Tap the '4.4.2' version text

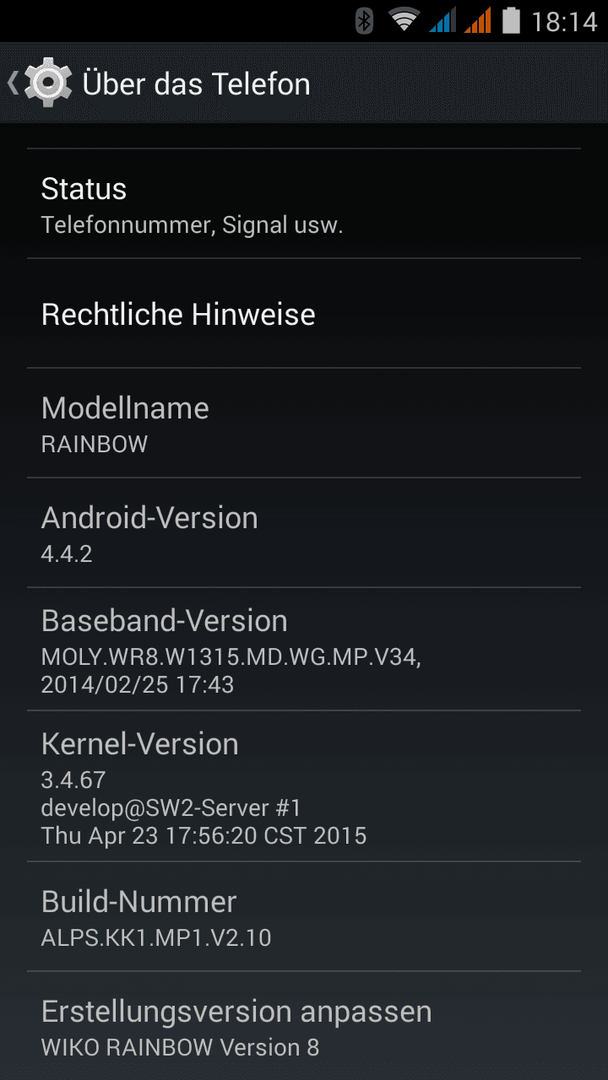click(x=67, y=554)
